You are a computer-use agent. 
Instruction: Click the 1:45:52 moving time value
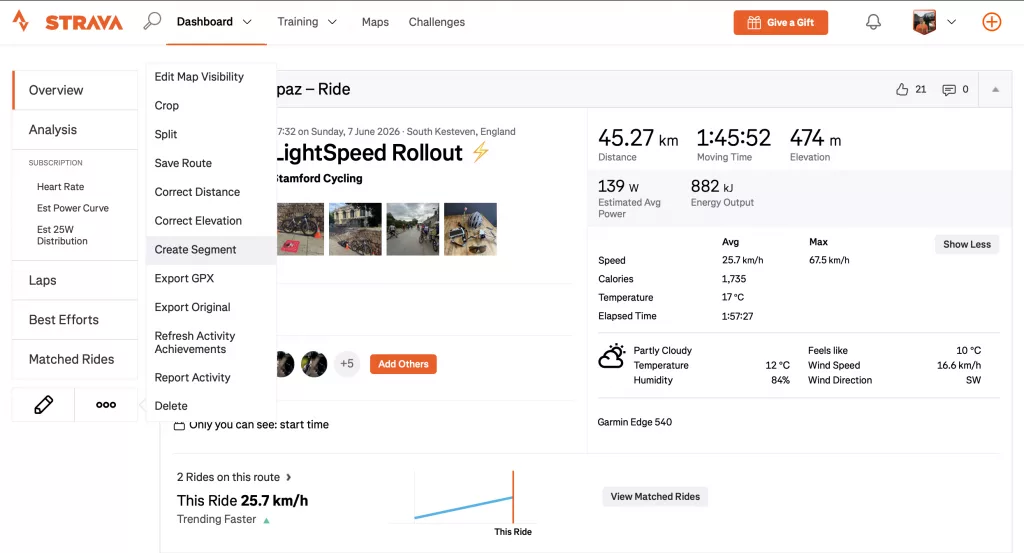(x=733, y=138)
